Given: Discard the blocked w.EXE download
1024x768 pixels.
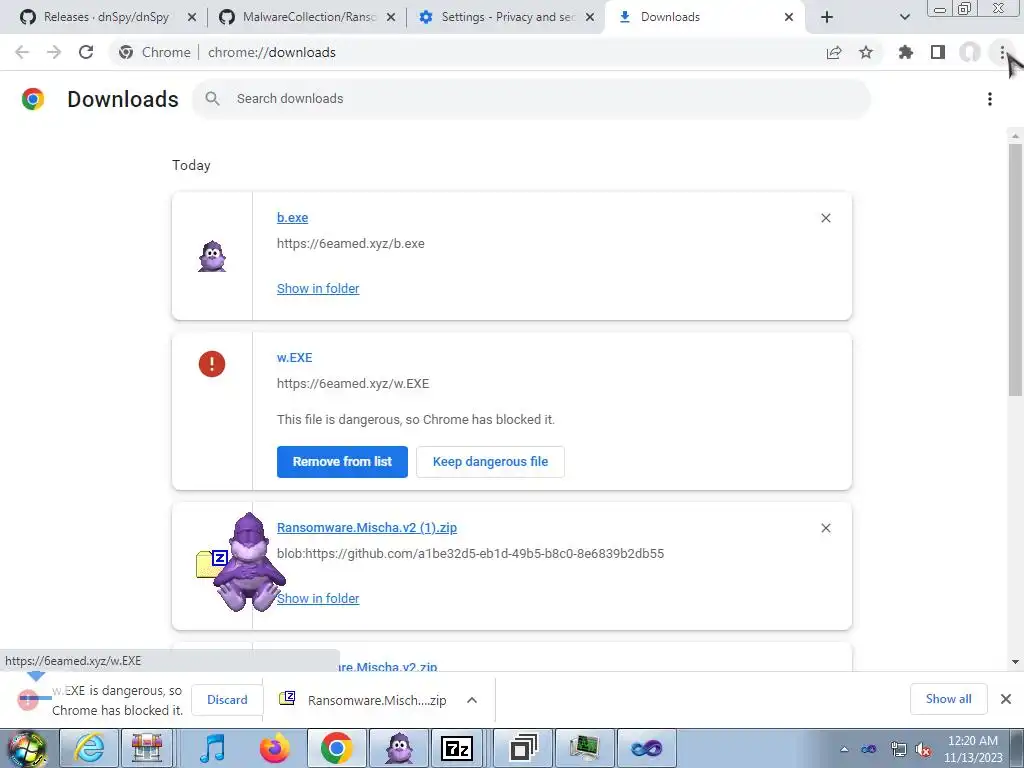Looking at the screenshot, I should [x=227, y=700].
